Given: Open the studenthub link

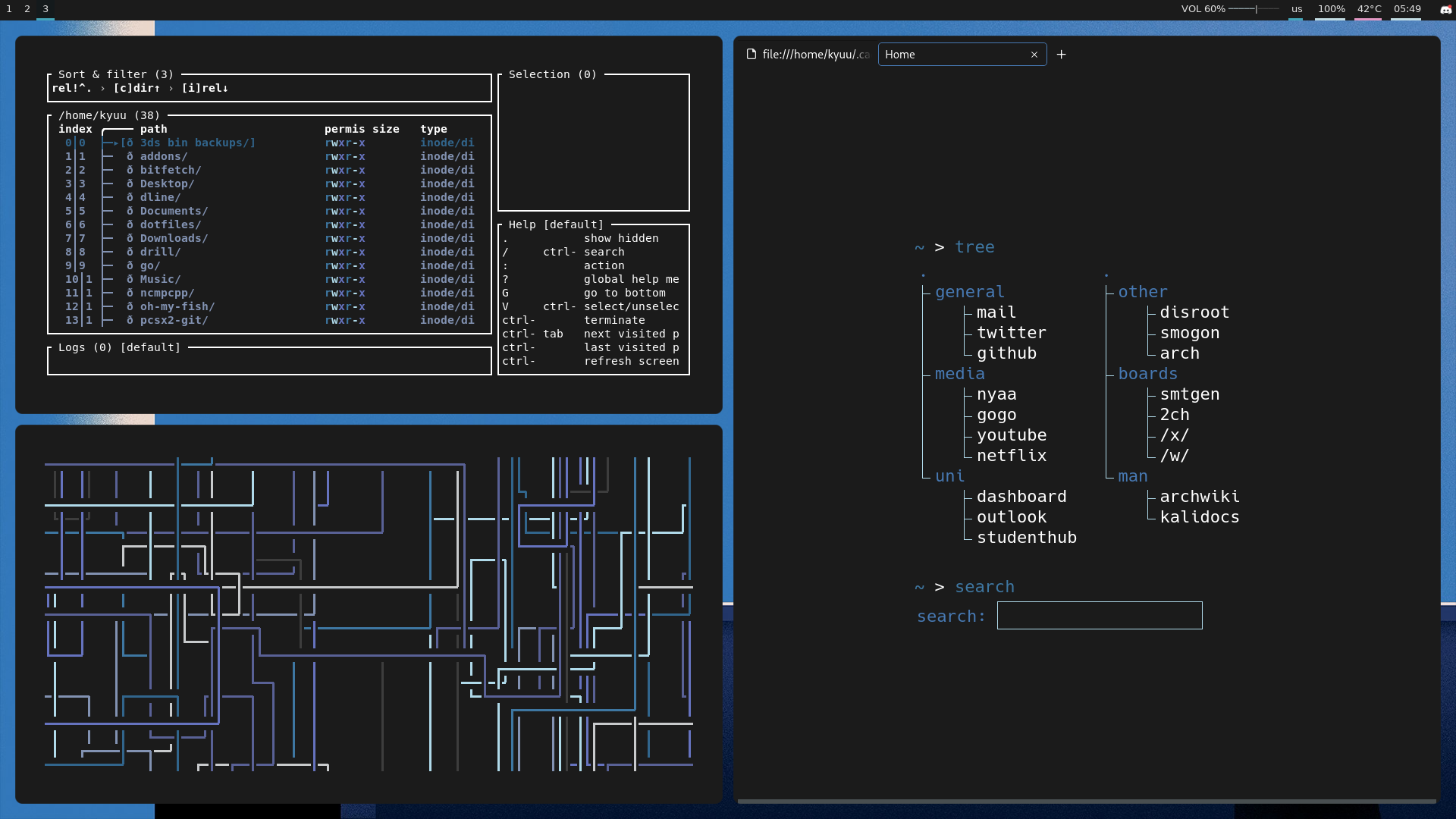Looking at the screenshot, I should (1027, 537).
